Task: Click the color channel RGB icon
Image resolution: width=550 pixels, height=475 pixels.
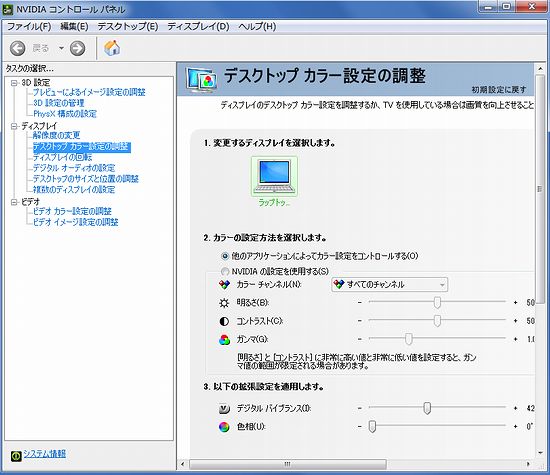Action: click(x=224, y=285)
